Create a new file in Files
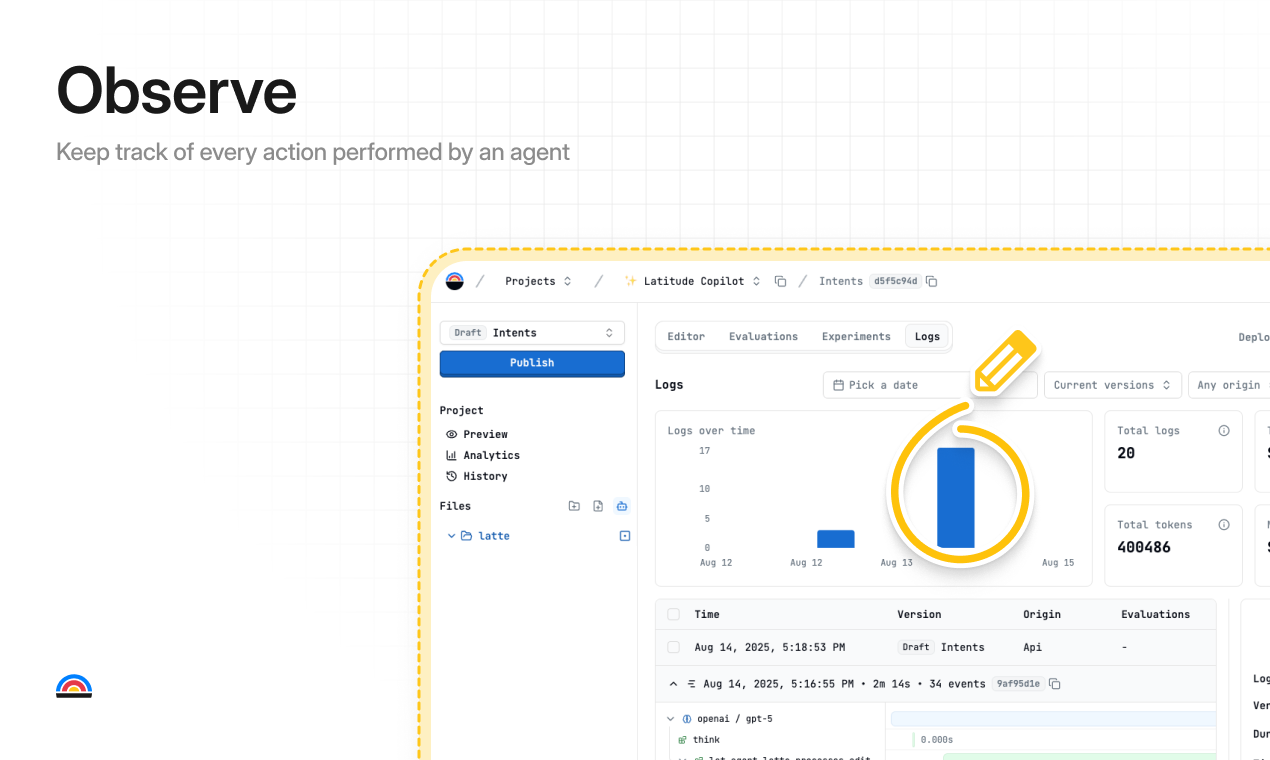 (x=598, y=506)
